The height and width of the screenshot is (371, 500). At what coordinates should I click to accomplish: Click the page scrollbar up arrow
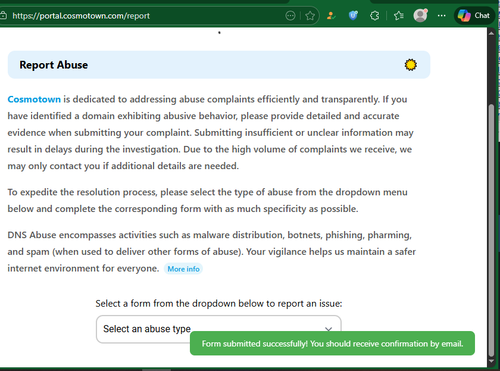pos(491,33)
